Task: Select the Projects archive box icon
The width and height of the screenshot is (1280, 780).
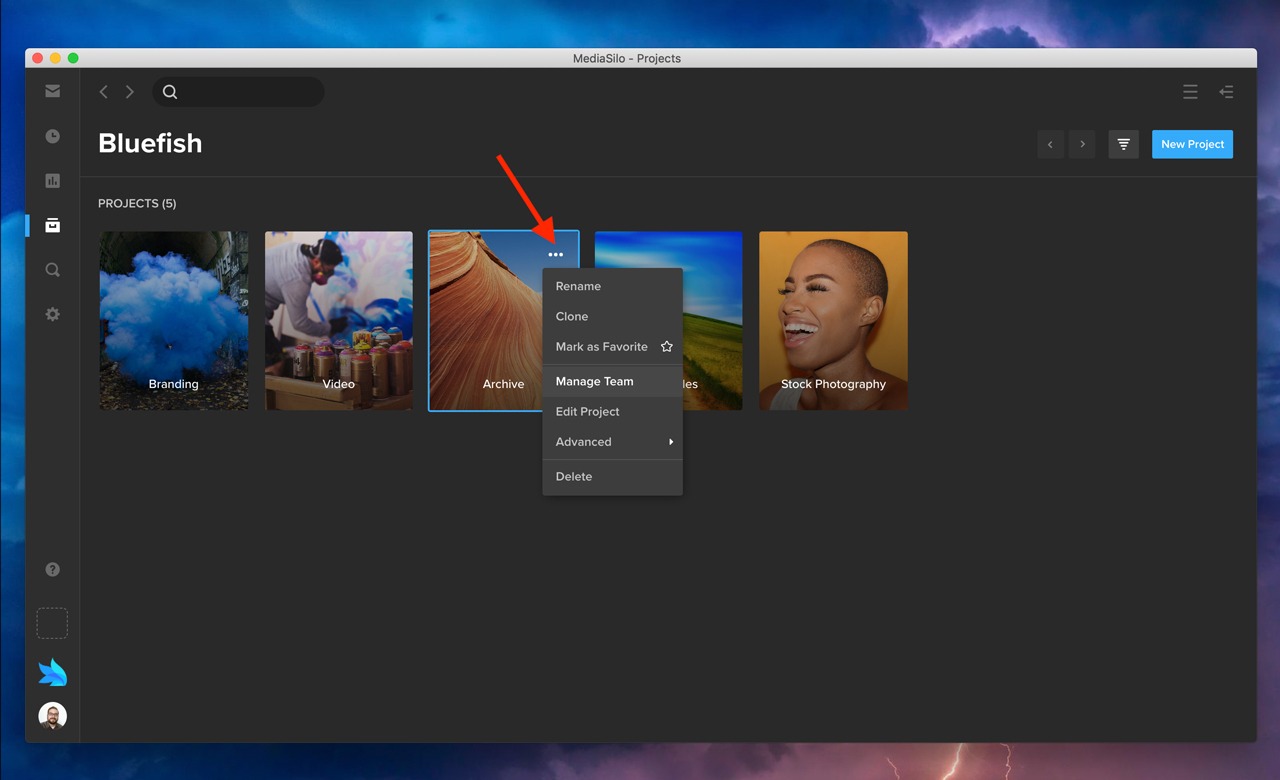Action: click(52, 225)
